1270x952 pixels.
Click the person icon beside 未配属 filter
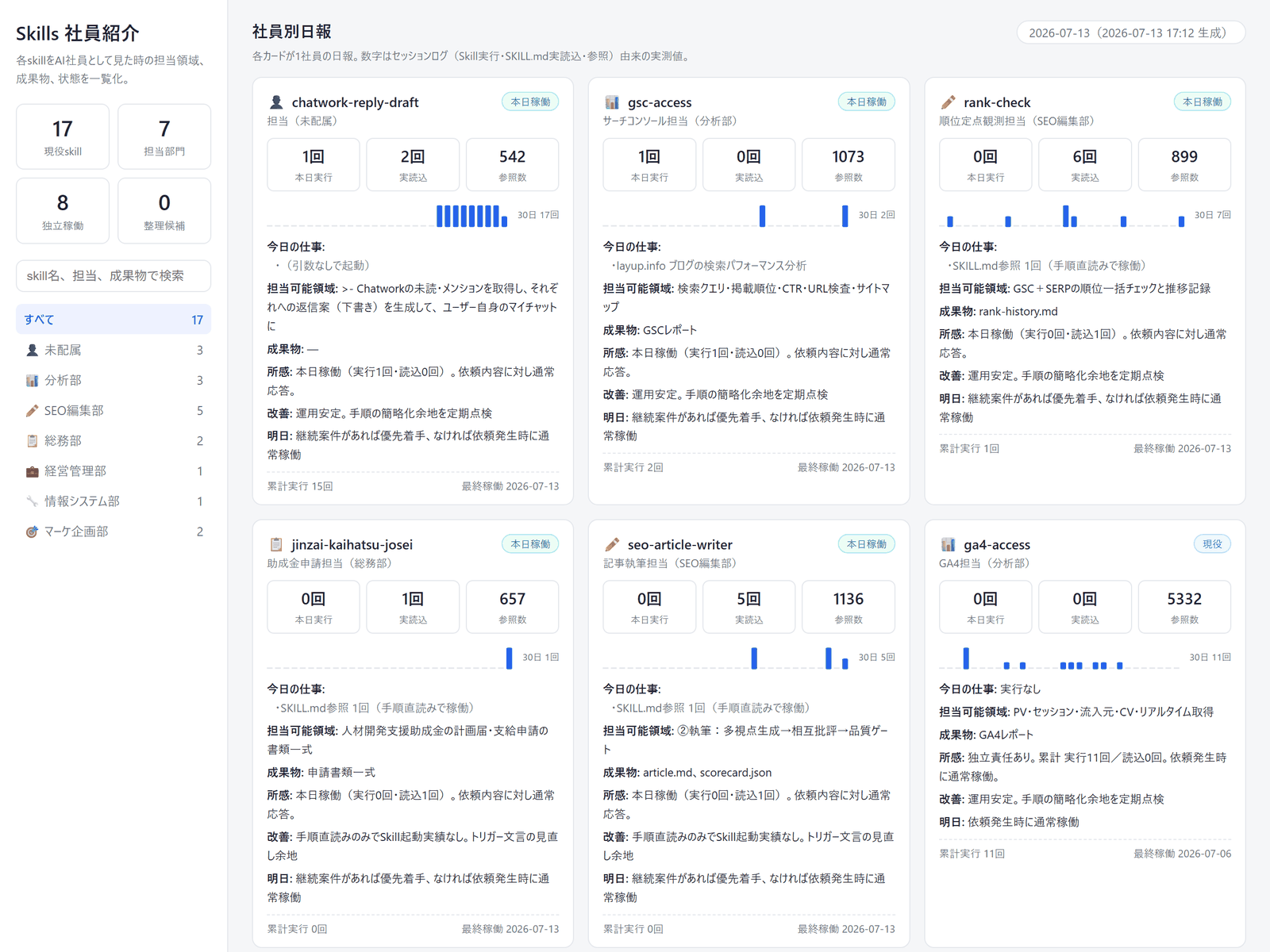pyautogui.click(x=32, y=350)
